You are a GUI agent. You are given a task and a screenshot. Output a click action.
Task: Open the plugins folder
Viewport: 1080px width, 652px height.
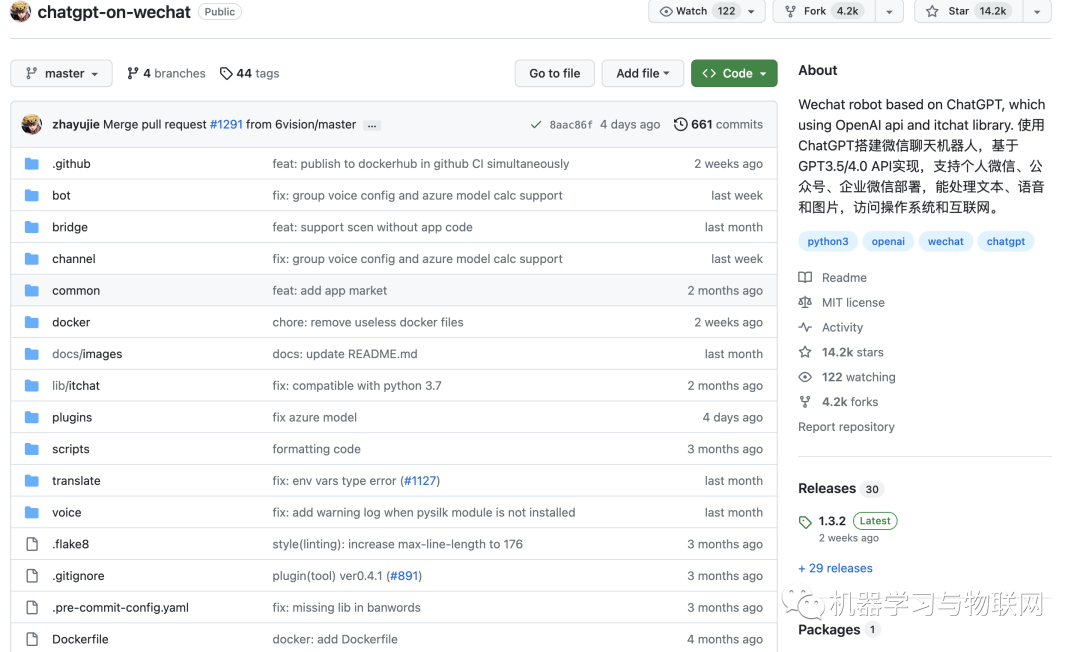point(72,418)
